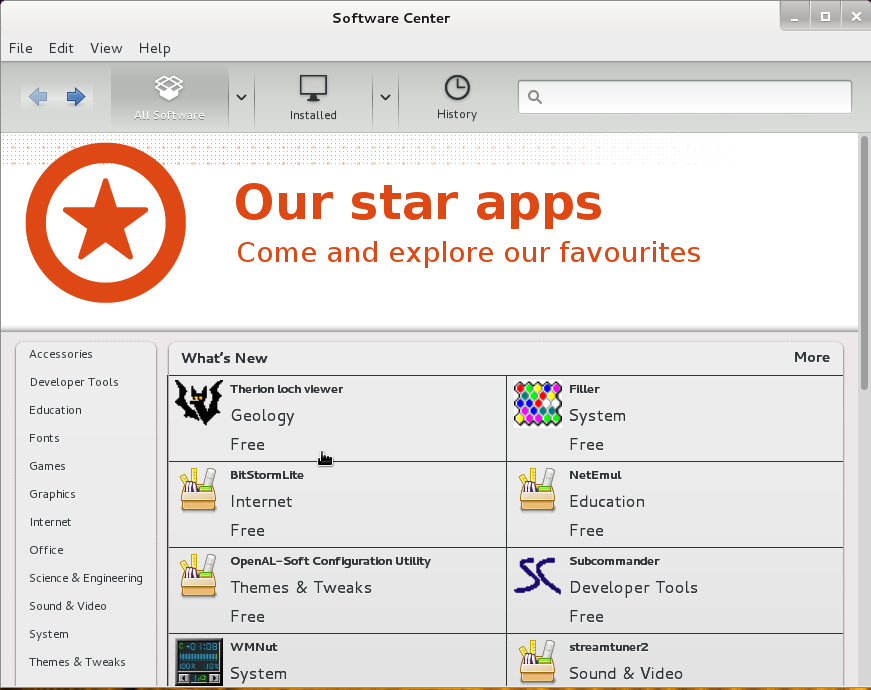This screenshot has width=871, height=690.
Task: Open the streamtuner2 app title
Action: tap(609, 647)
